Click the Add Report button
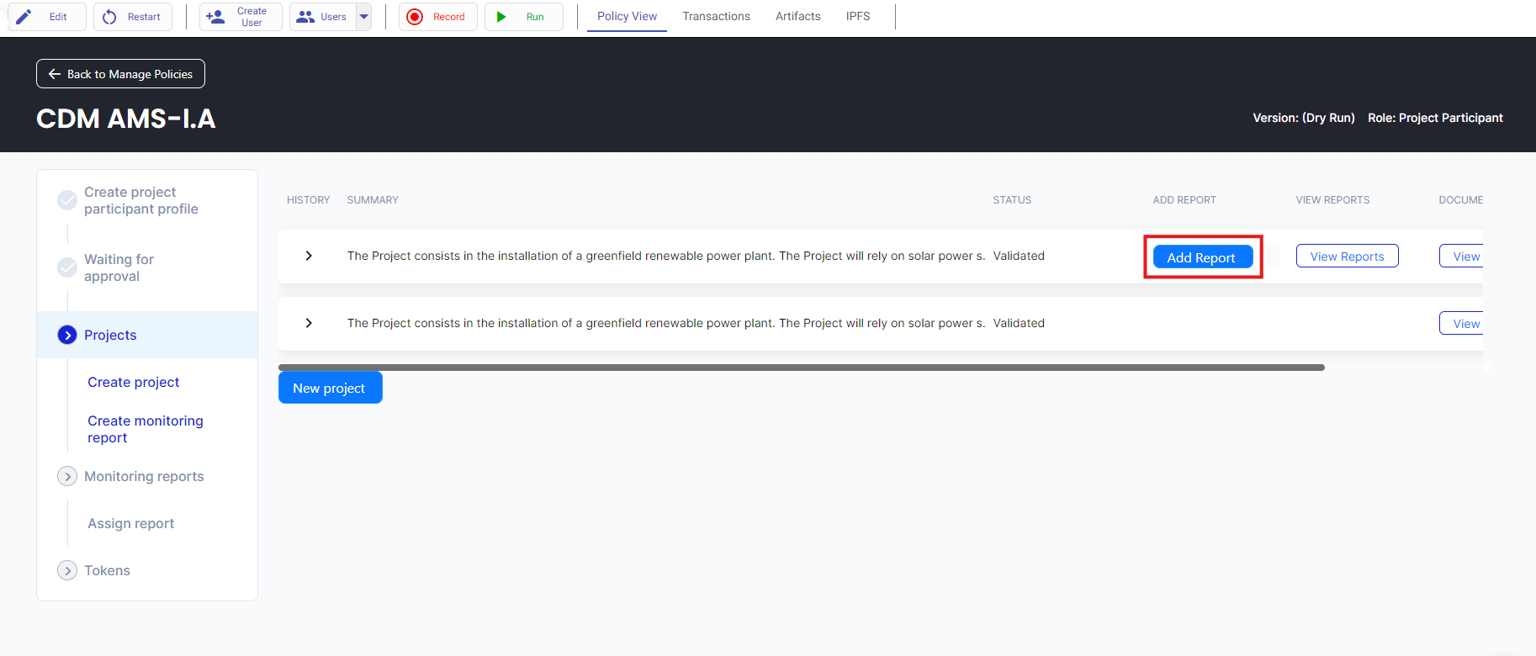The width and height of the screenshot is (1536, 656). click(x=1202, y=257)
